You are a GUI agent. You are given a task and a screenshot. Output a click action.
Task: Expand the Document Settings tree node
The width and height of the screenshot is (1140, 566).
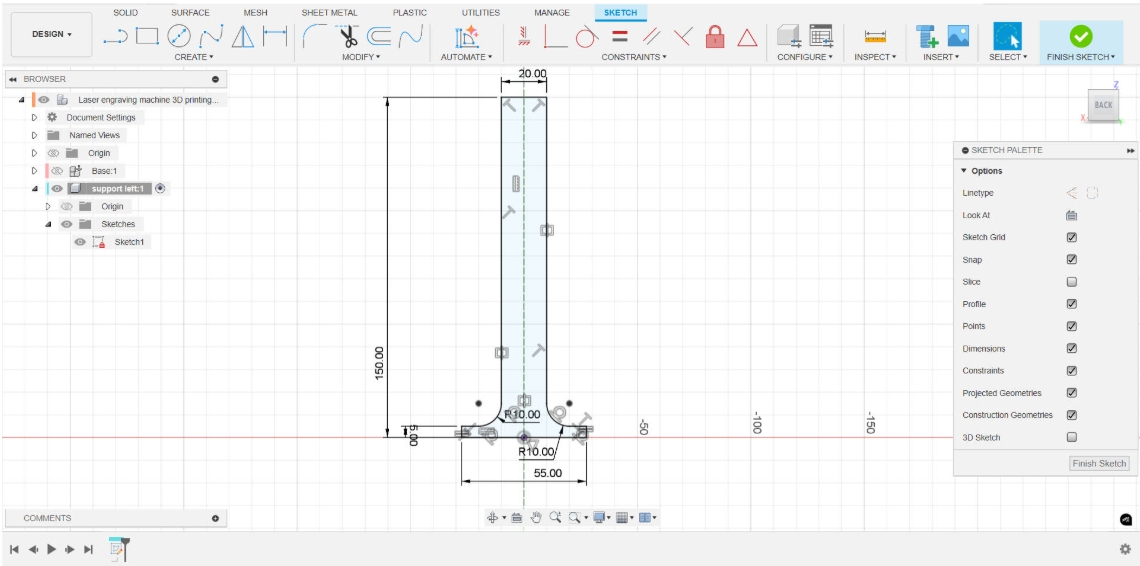tap(34, 117)
